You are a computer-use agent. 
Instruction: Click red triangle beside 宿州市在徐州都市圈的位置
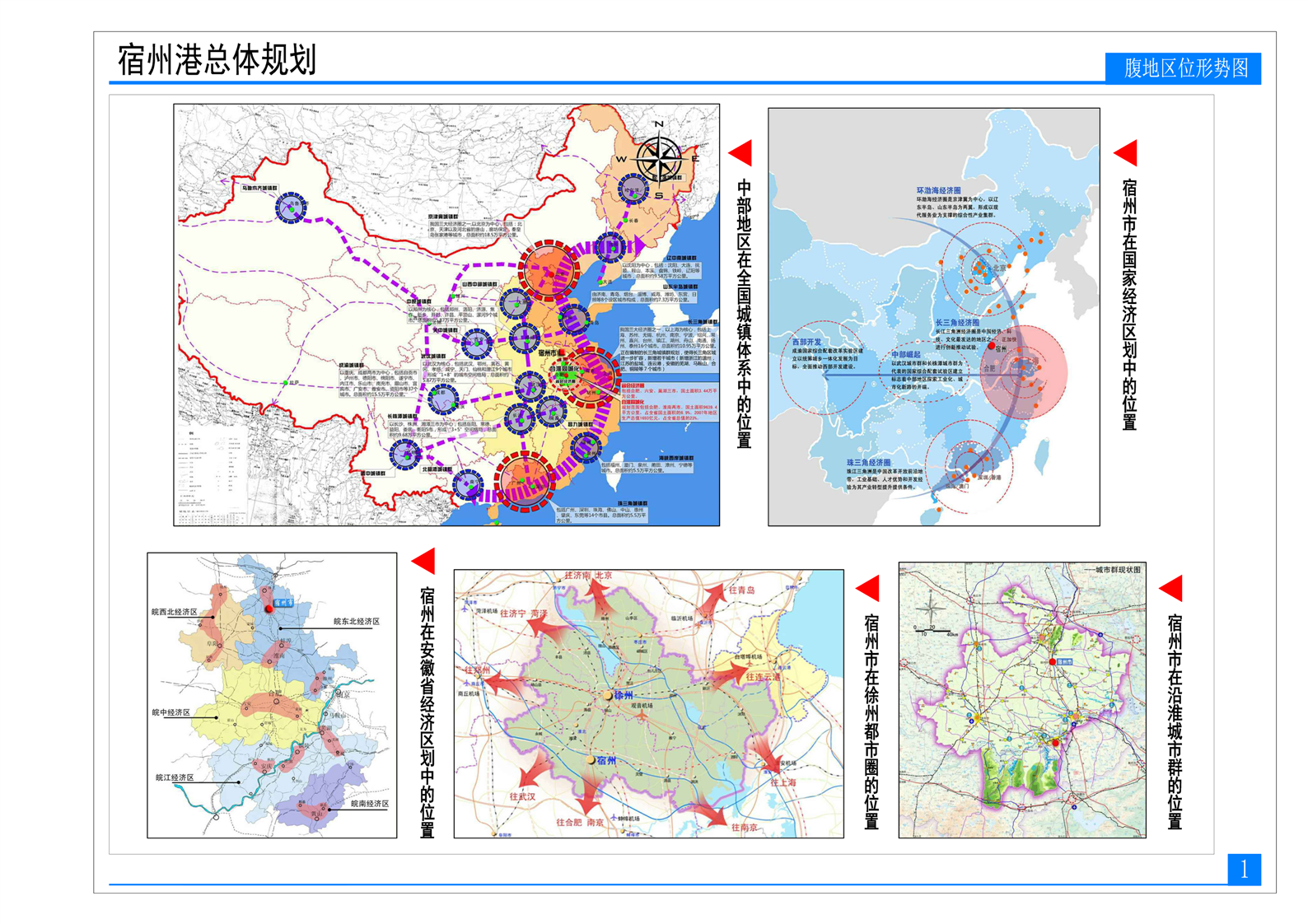pyautogui.click(x=869, y=588)
